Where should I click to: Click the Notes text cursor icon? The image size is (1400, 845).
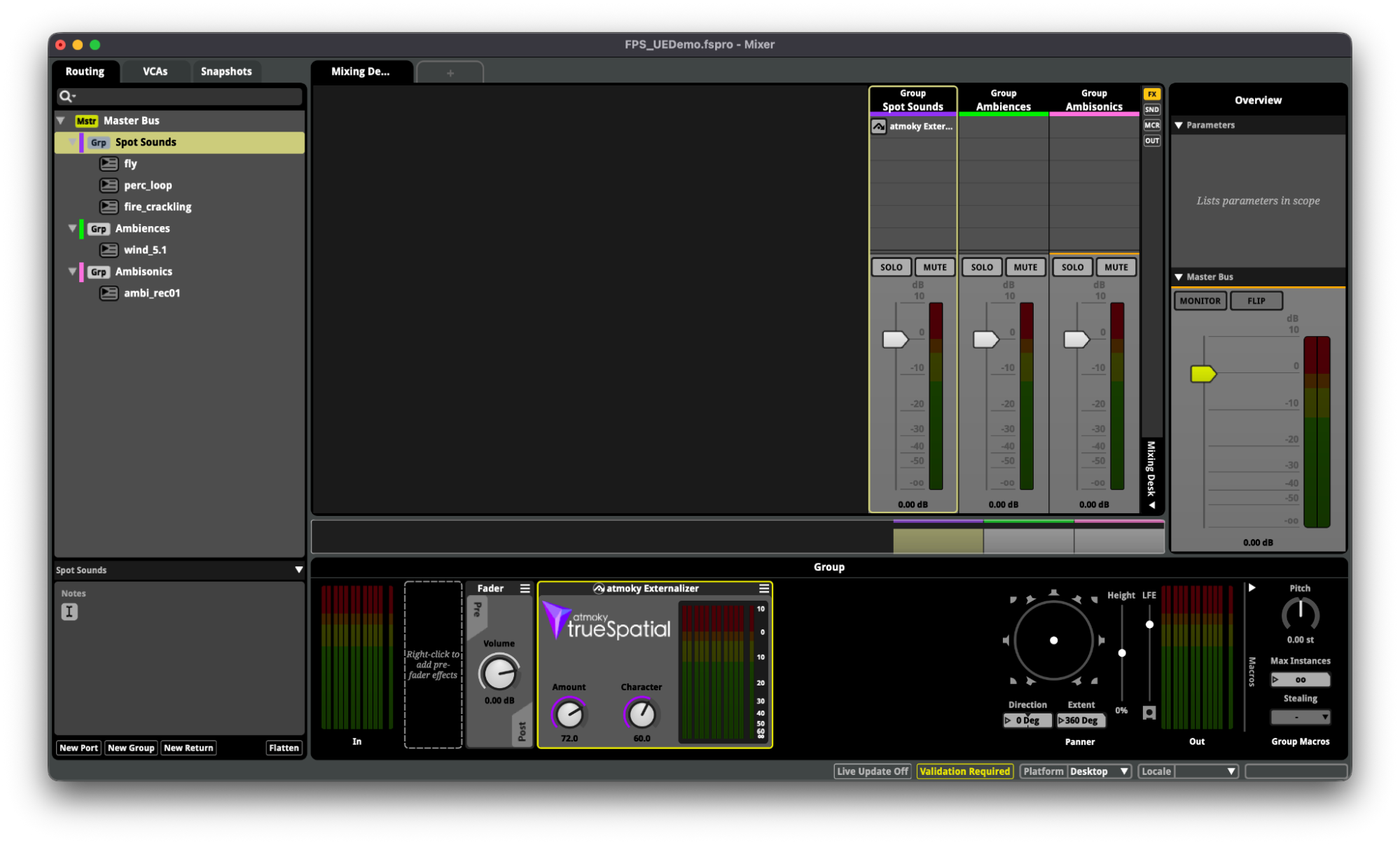69,612
